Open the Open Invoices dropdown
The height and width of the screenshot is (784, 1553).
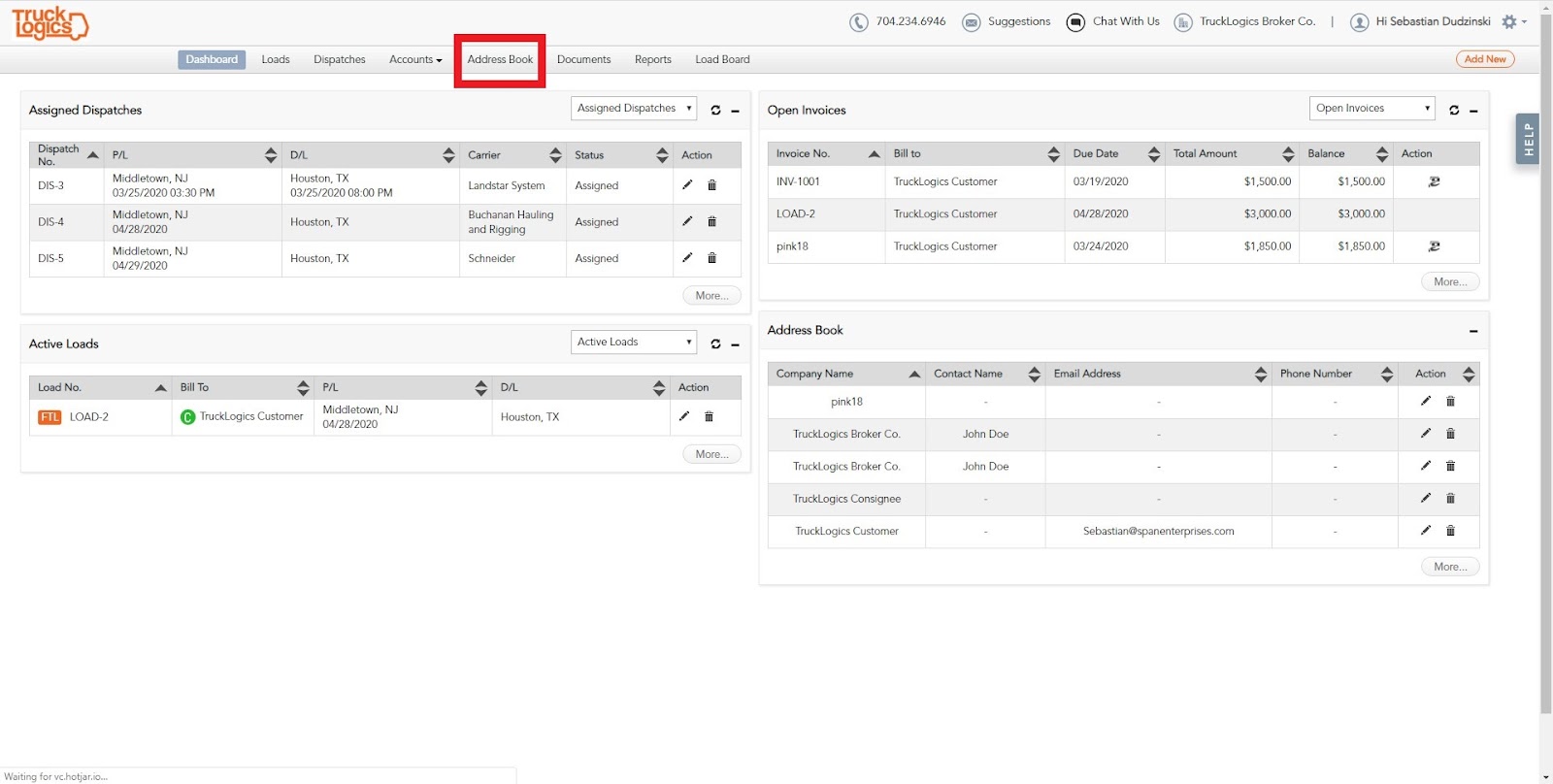coord(1372,109)
